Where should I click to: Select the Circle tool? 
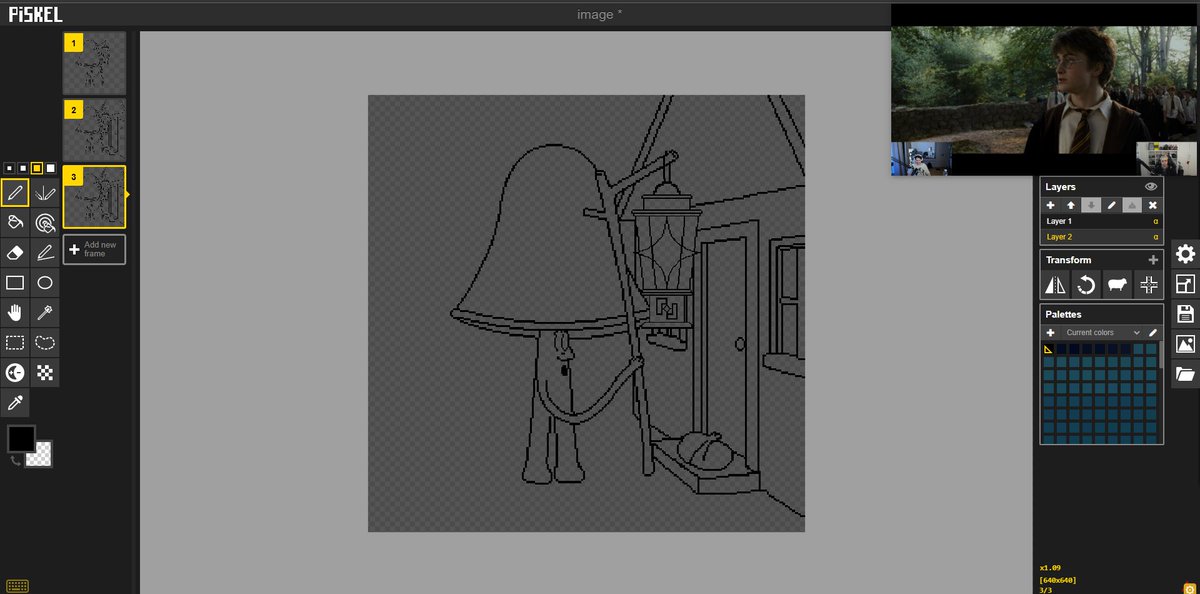click(x=45, y=282)
